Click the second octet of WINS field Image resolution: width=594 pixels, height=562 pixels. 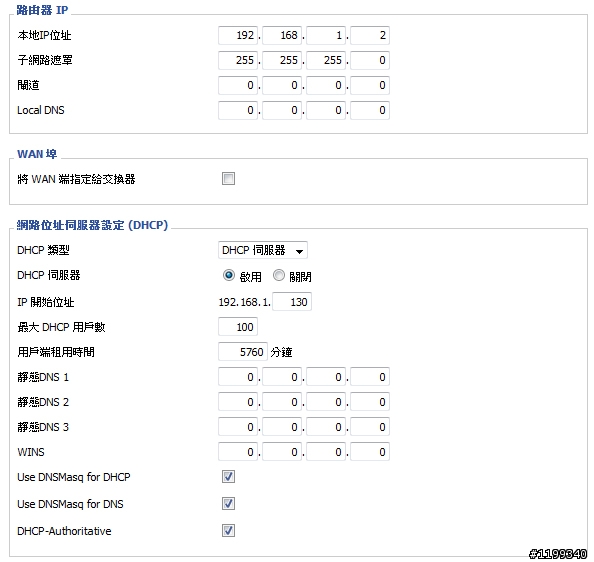point(282,452)
